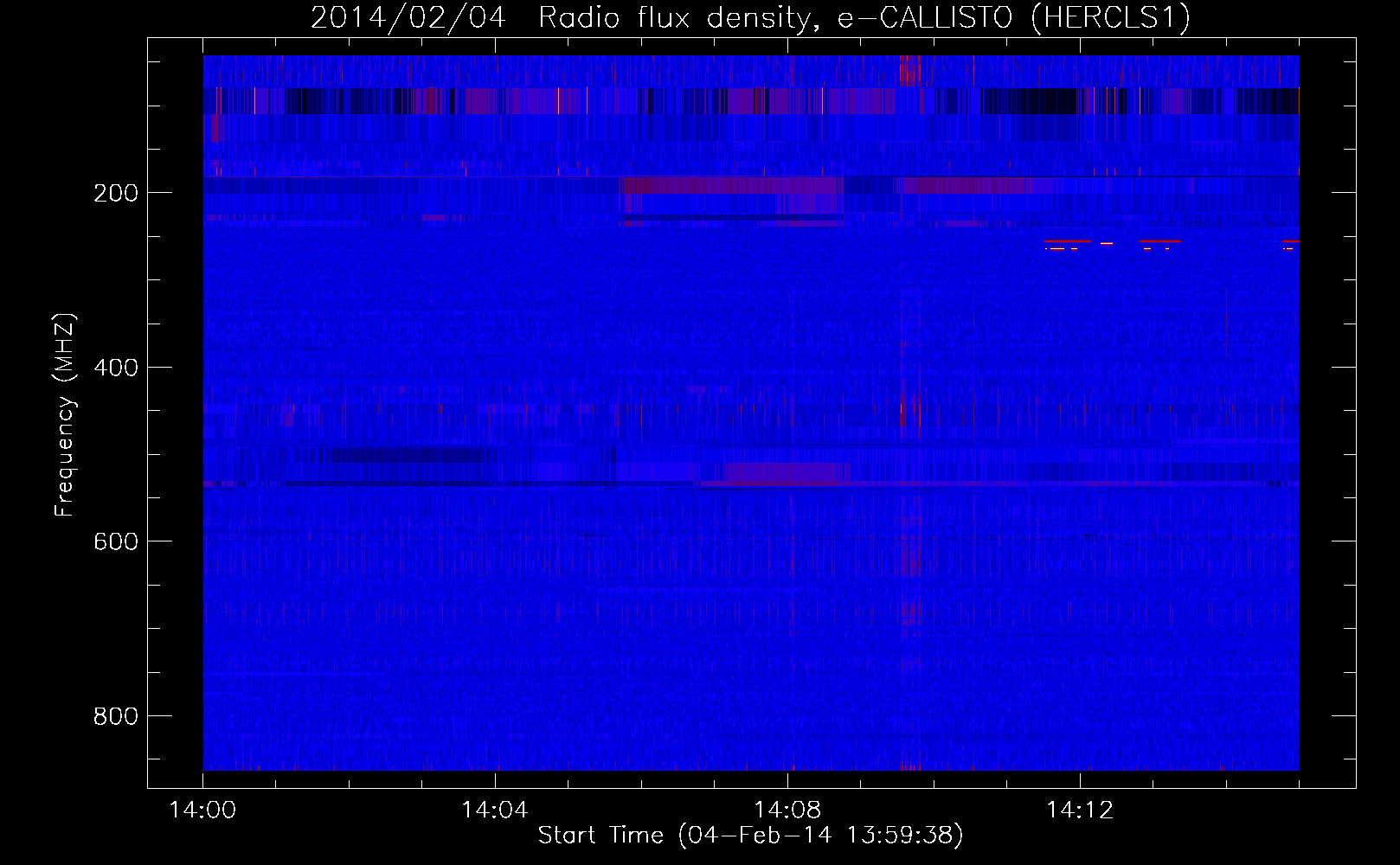Click the '400' frequency tick label

[116, 368]
